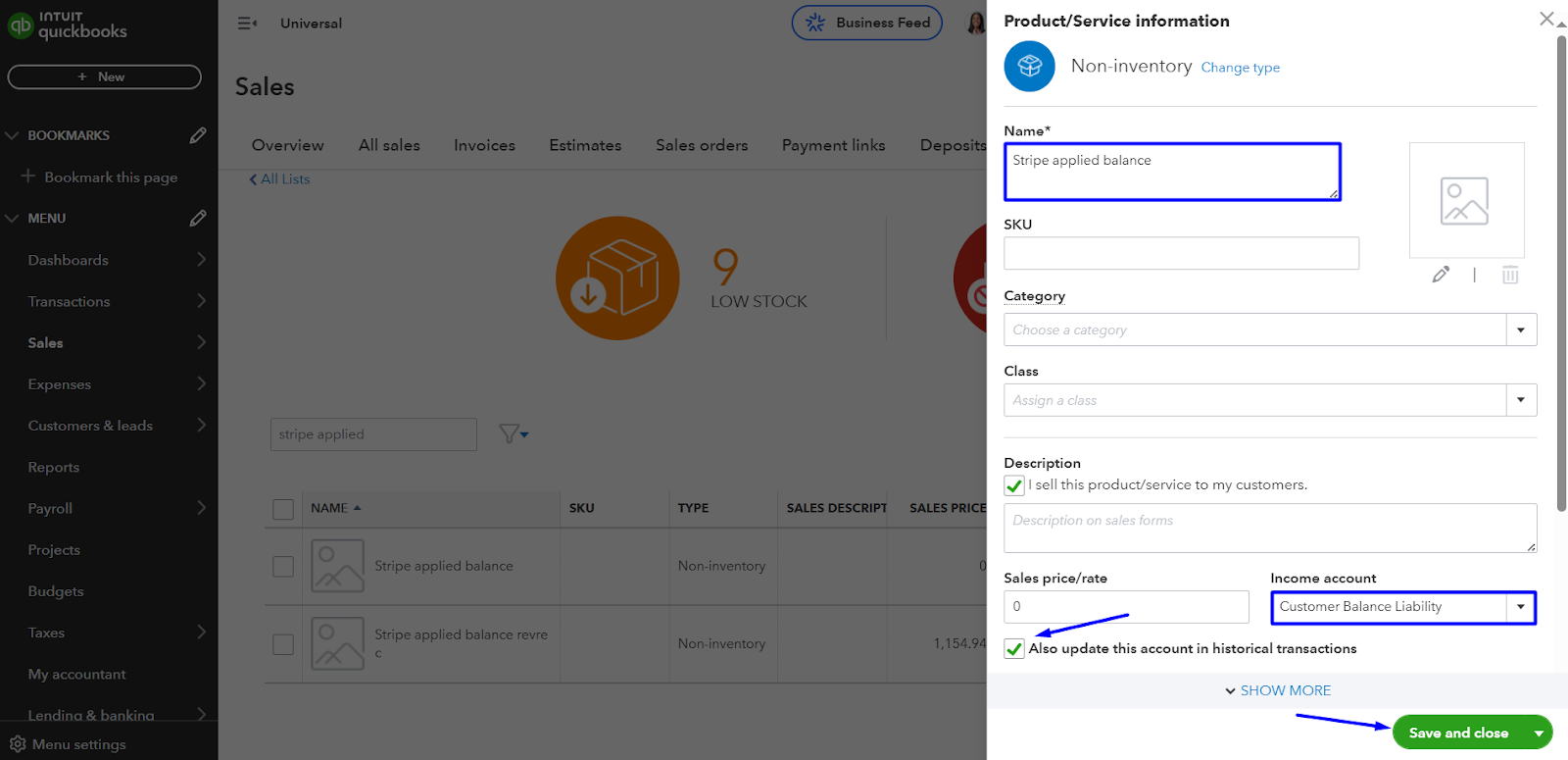Screen dimensions: 1568x760
Task: Click the product search box with stripe applied
Action: point(373,434)
